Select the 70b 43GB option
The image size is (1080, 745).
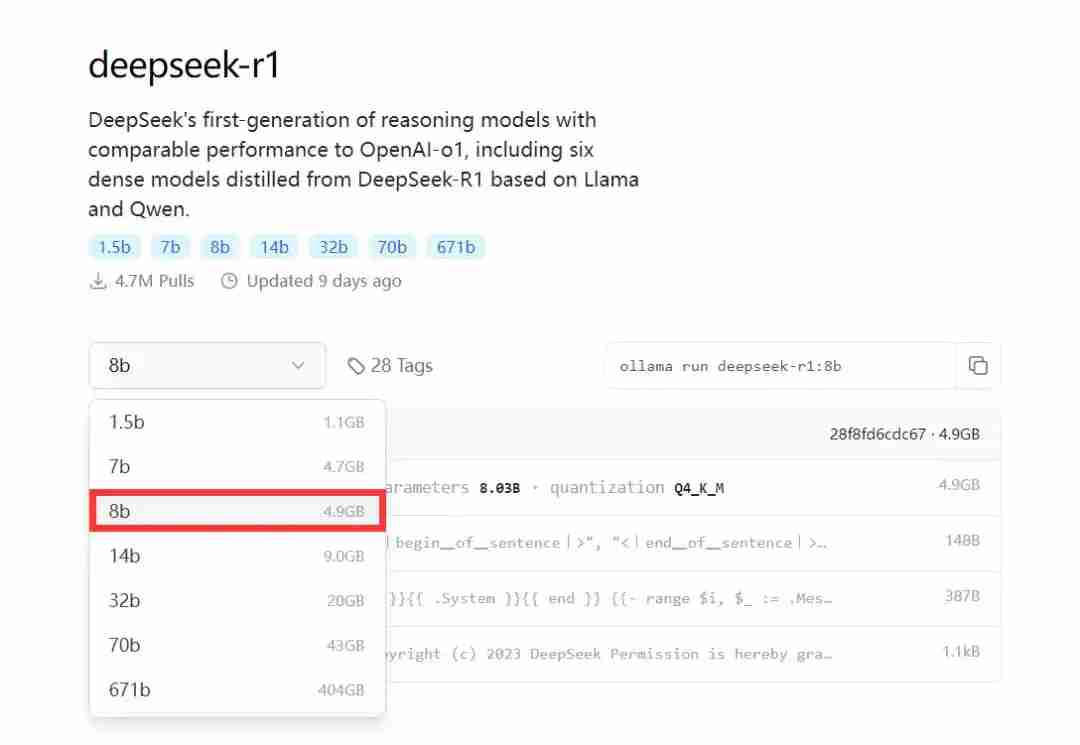tap(237, 645)
